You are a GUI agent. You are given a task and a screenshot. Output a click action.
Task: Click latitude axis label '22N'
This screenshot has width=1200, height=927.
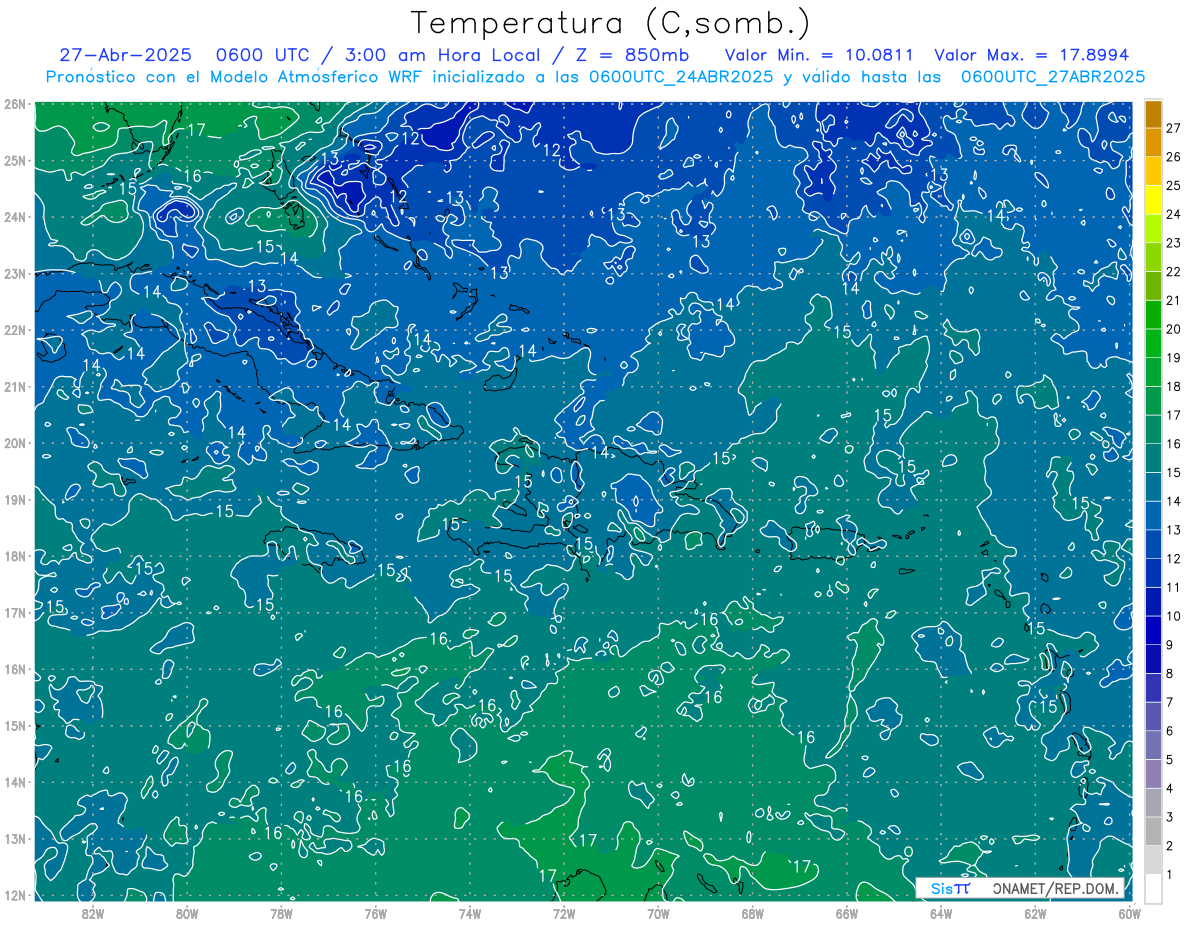tap(16, 330)
